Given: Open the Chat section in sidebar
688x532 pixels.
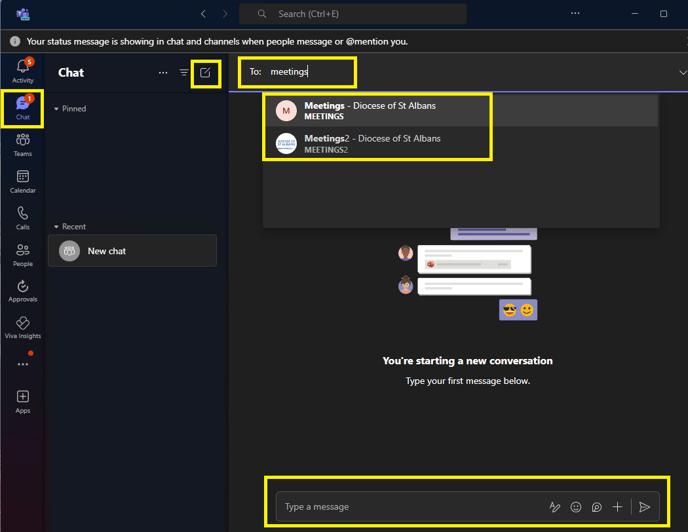Looking at the screenshot, I should tap(22, 108).
